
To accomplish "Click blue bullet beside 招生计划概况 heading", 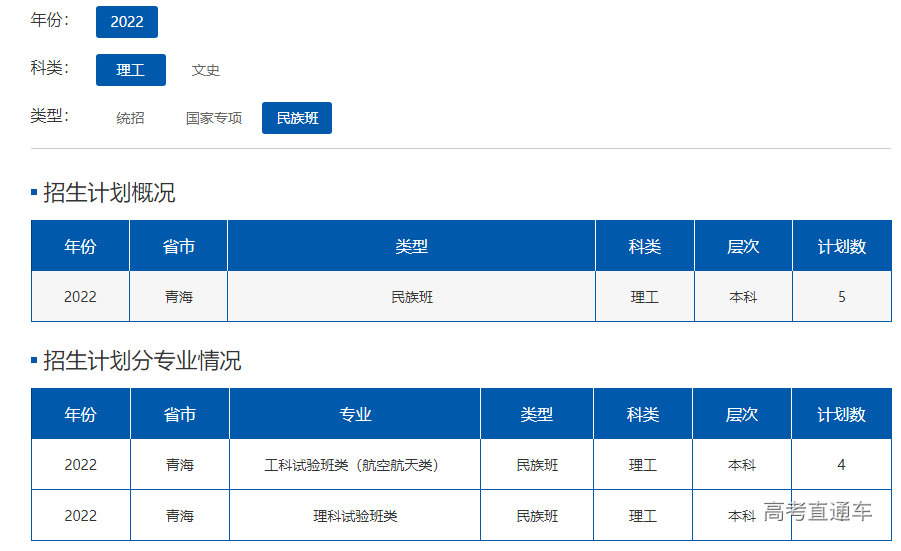I will (34, 193).
